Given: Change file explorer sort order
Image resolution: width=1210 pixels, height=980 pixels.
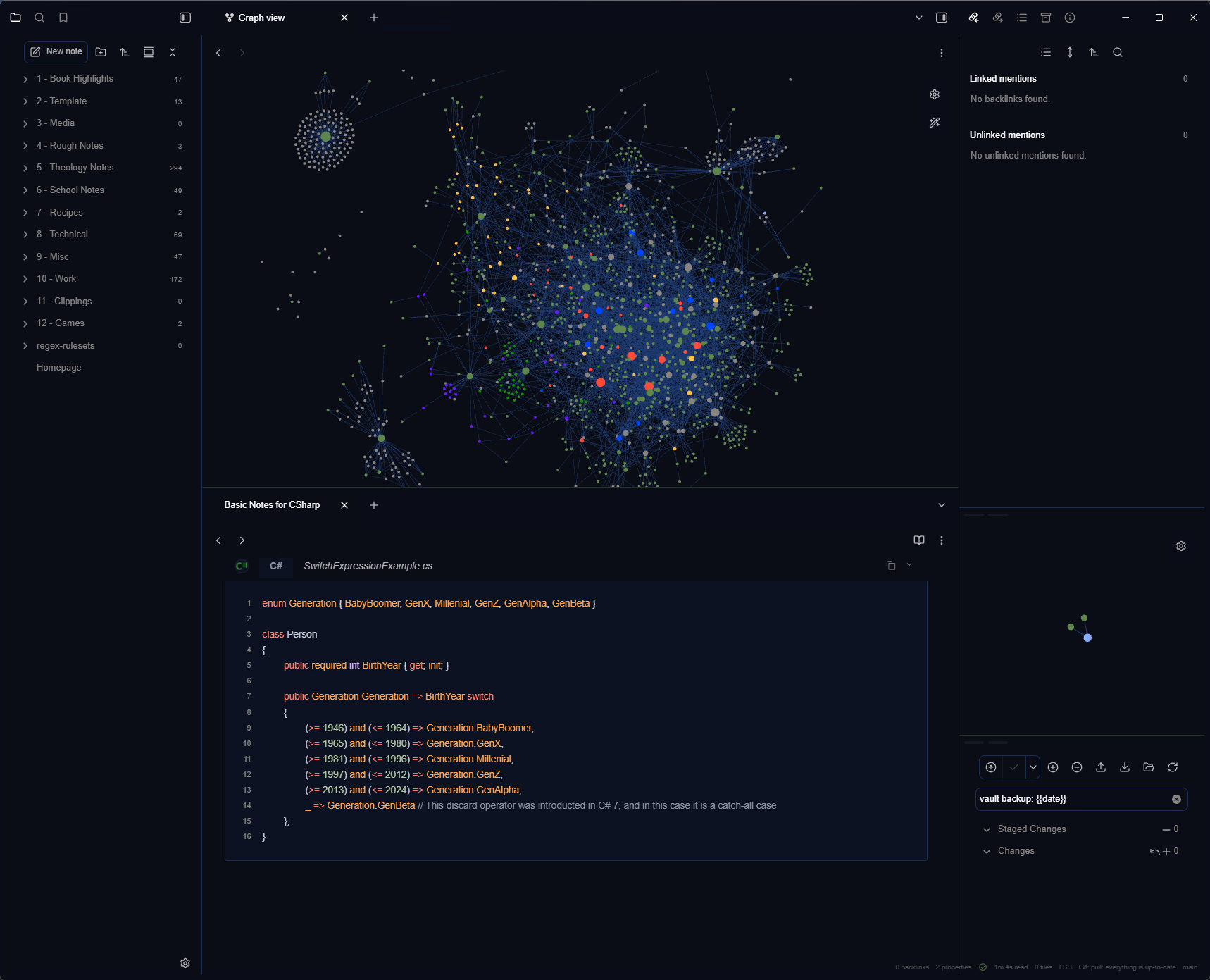Looking at the screenshot, I should [x=125, y=52].
